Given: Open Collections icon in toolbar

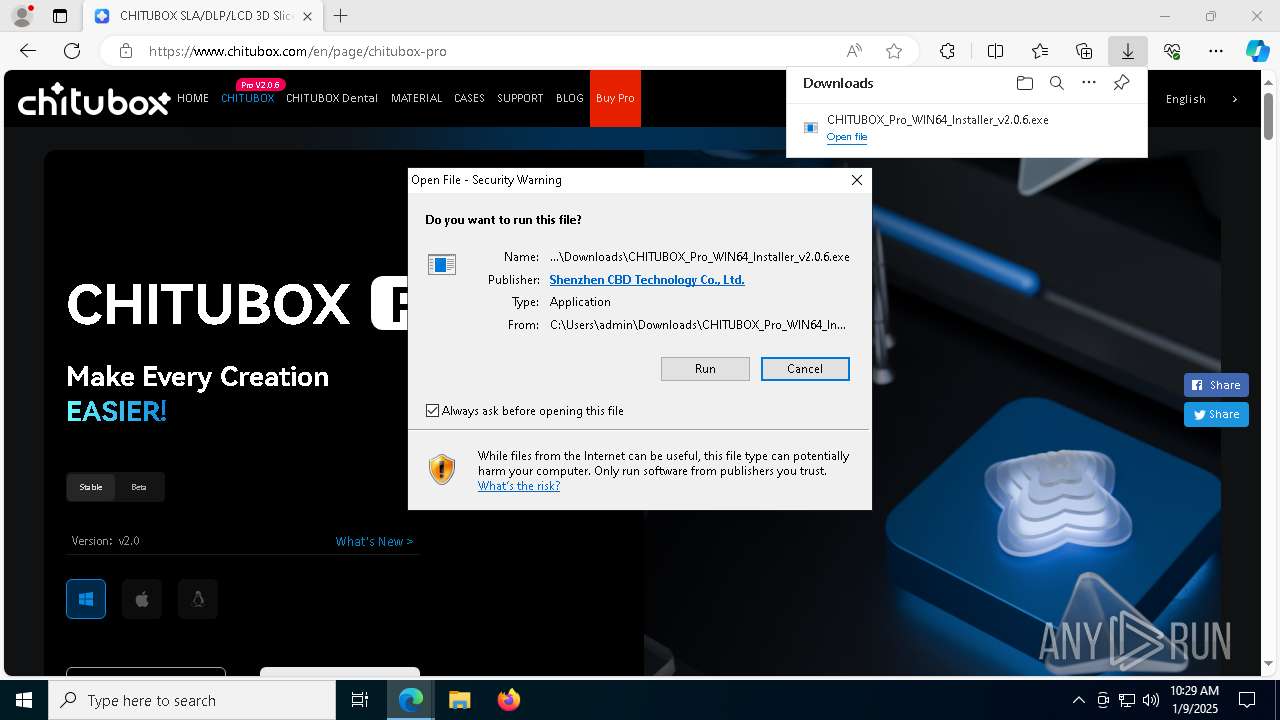Looking at the screenshot, I should tap(1084, 51).
